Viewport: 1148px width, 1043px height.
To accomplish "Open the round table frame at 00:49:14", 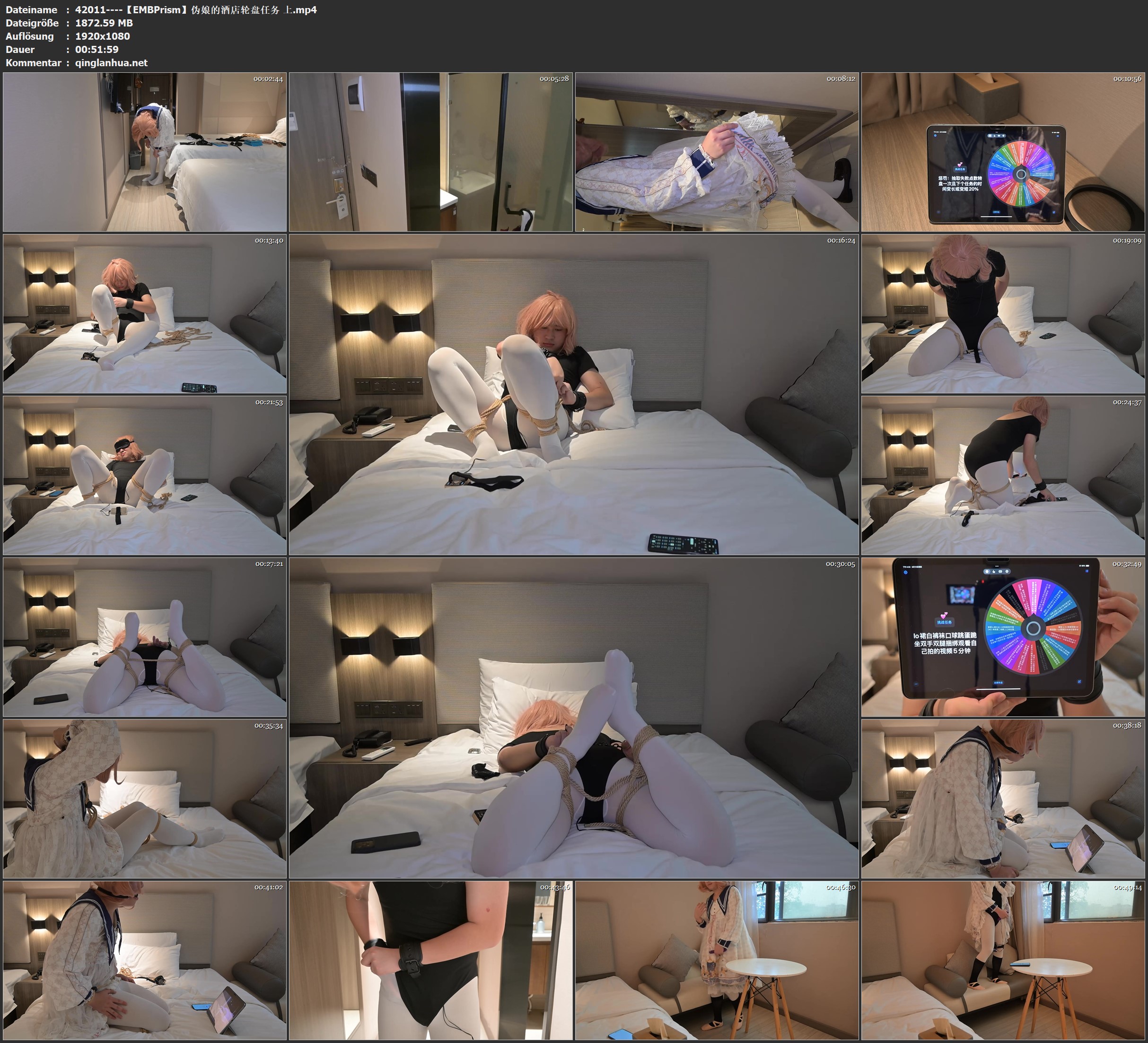I will pos(1003,960).
